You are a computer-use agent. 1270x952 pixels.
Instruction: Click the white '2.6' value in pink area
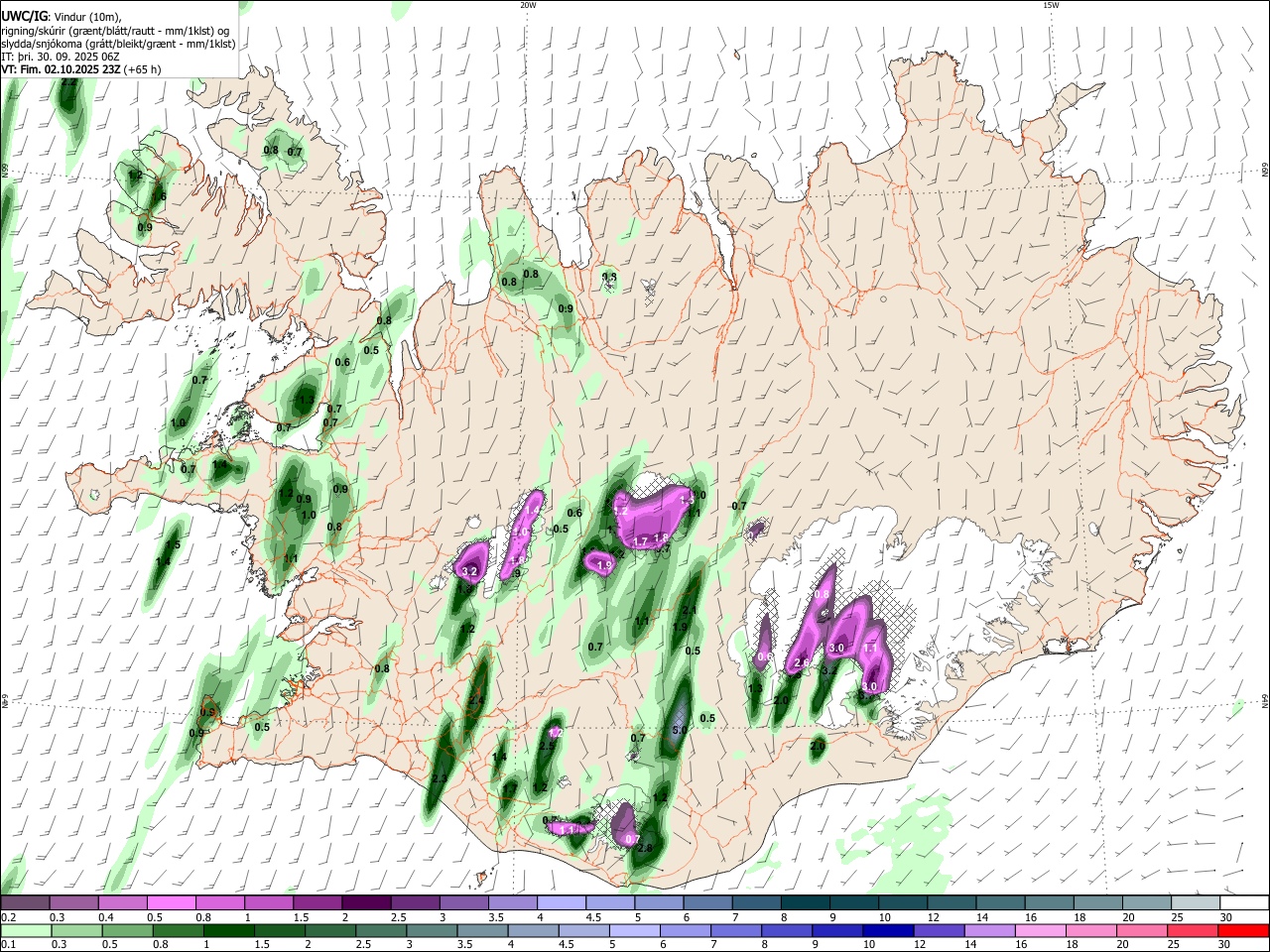pyautogui.click(x=803, y=661)
